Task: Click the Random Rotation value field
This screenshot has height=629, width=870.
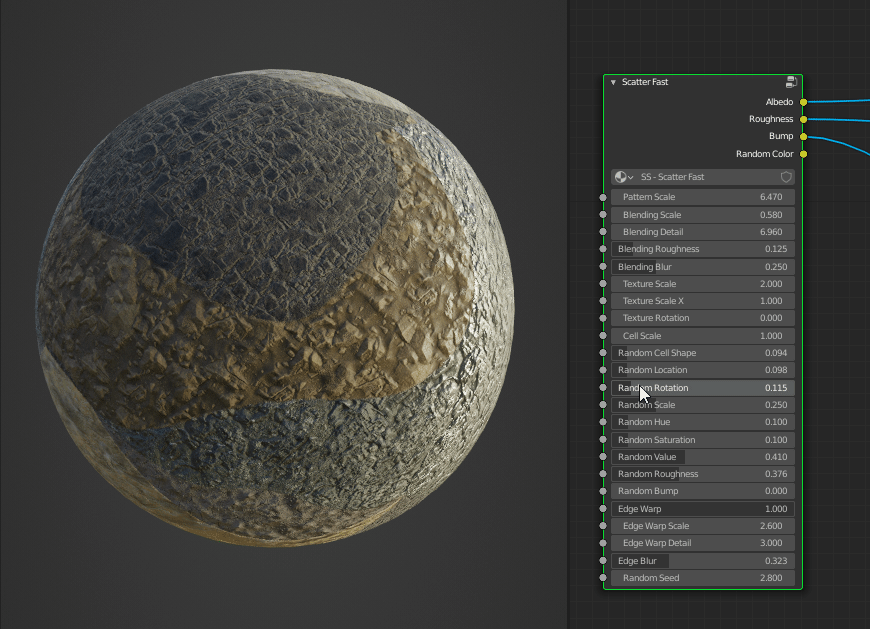Action: [700, 387]
